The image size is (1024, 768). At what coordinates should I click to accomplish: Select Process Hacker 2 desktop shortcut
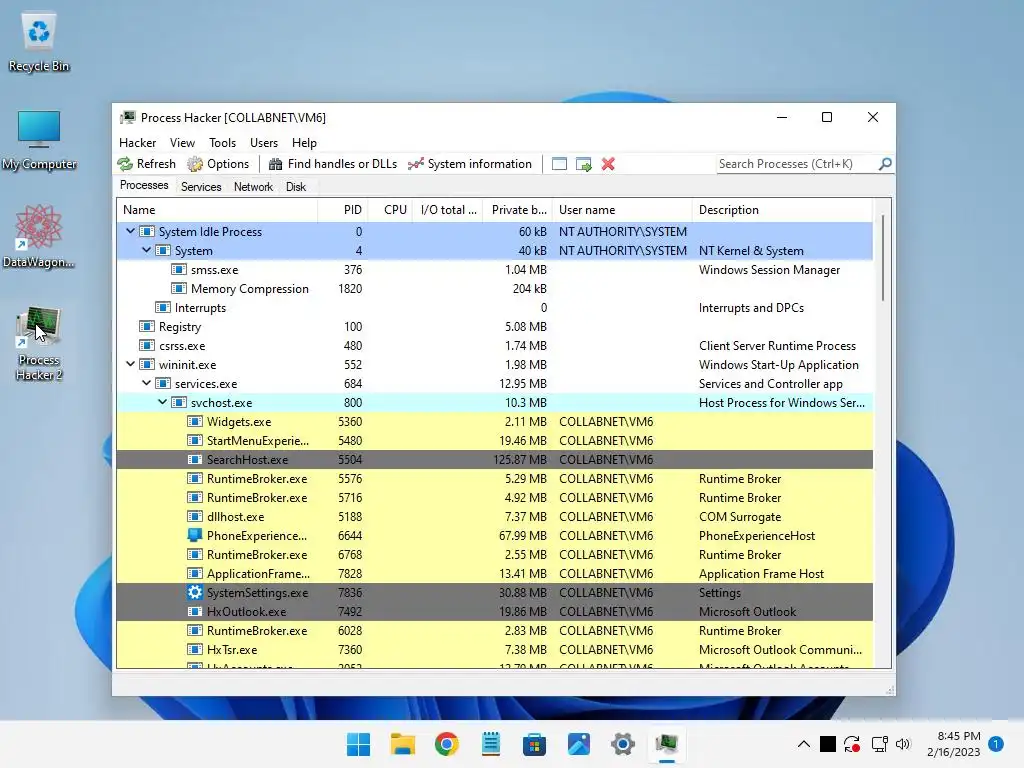39,344
